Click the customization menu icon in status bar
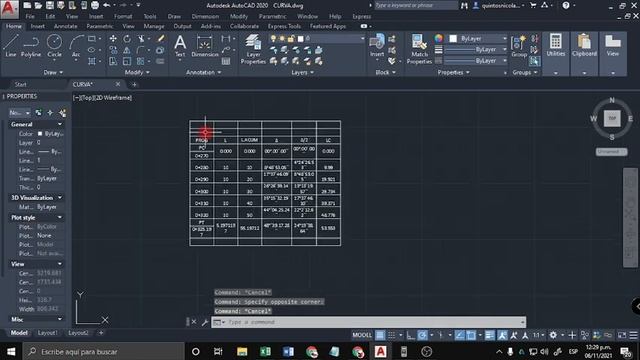This screenshot has width=640, height=360. point(633,335)
